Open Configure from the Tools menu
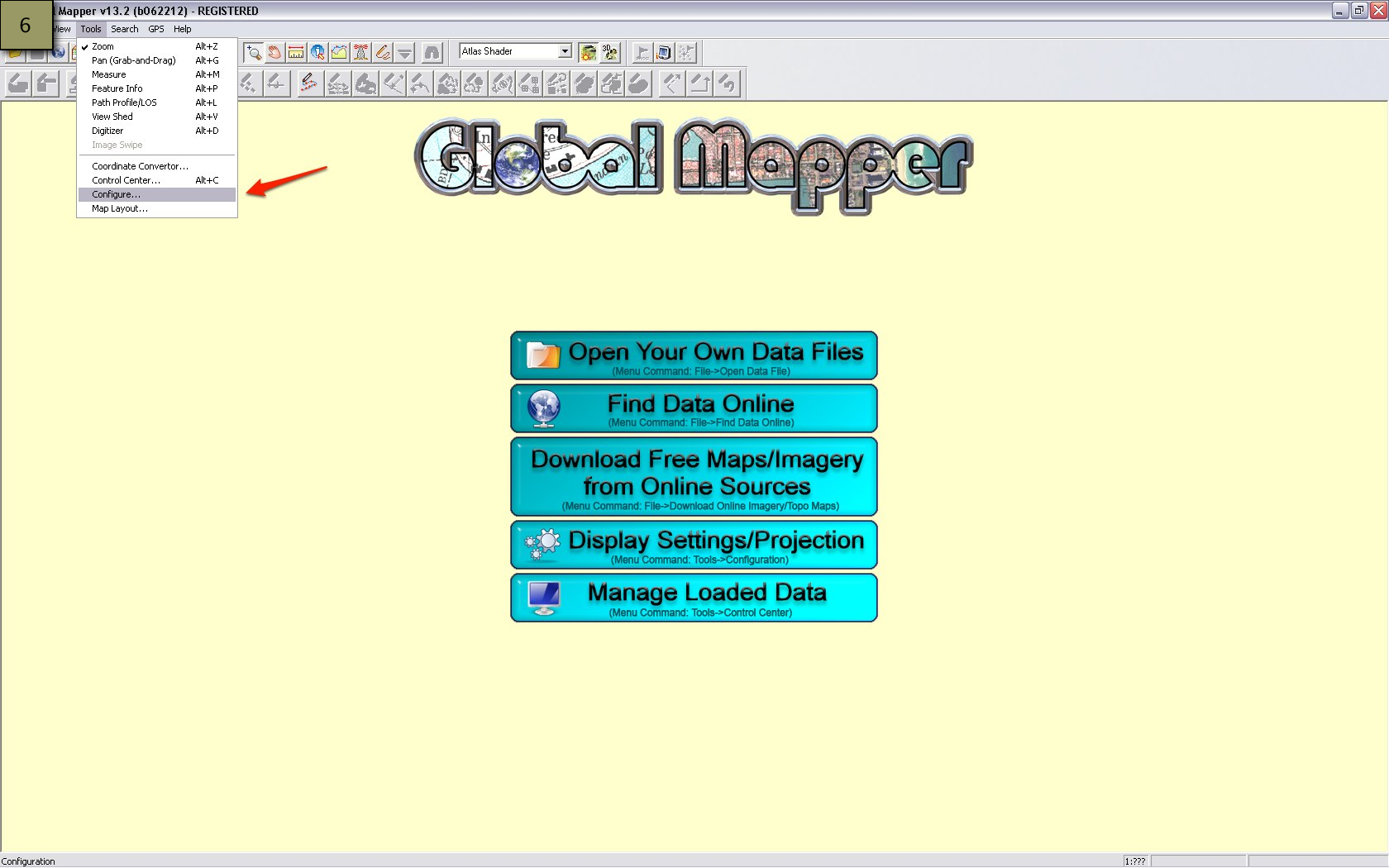This screenshot has width=1389, height=868. click(157, 194)
